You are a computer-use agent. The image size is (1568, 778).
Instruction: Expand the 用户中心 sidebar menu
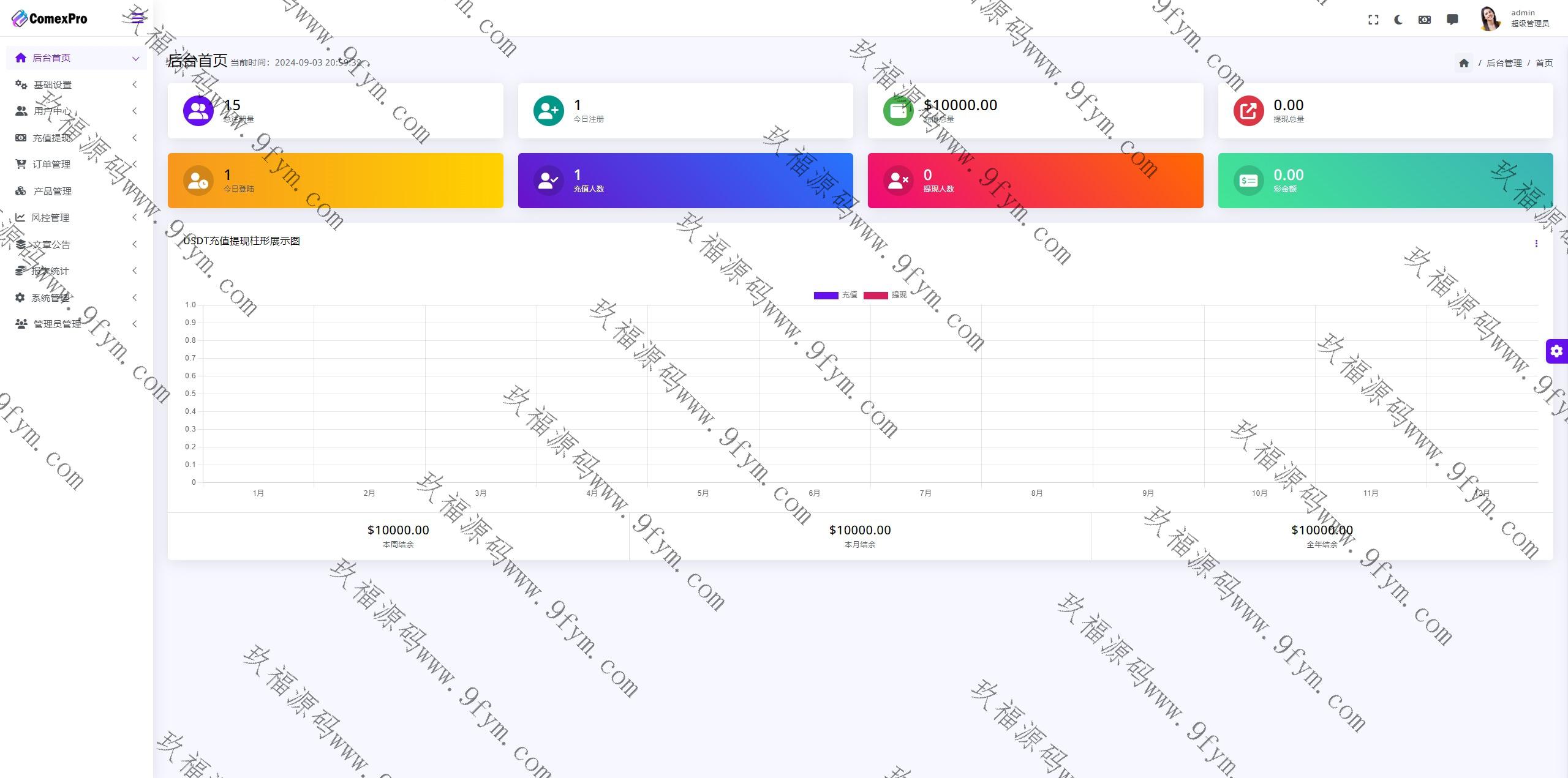coord(51,111)
